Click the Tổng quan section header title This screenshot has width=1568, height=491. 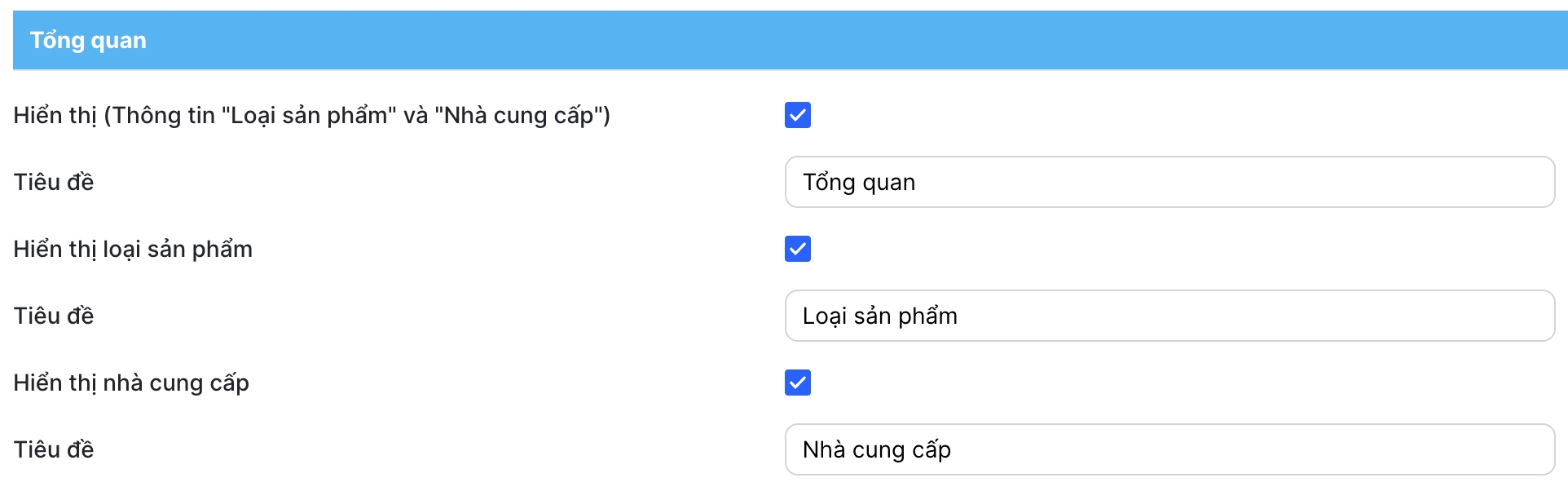[x=88, y=40]
